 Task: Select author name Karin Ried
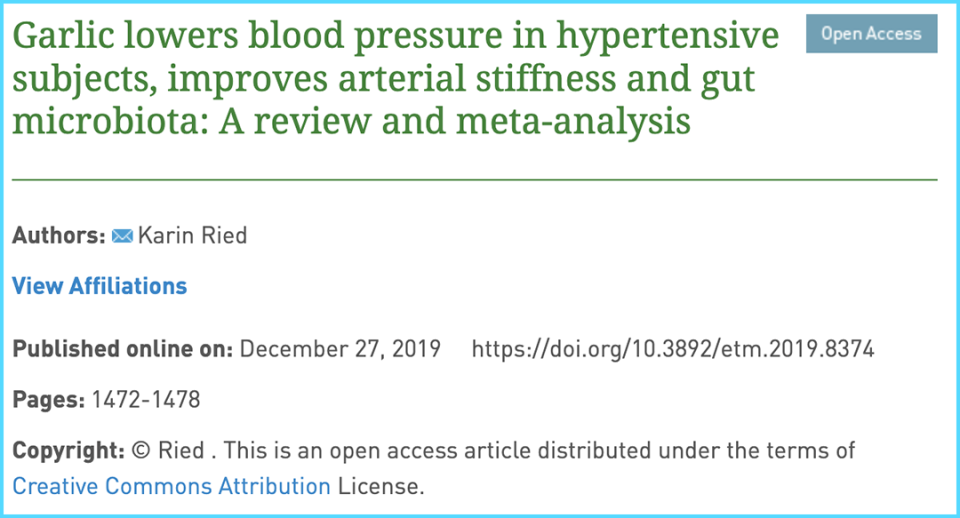(192, 235)
